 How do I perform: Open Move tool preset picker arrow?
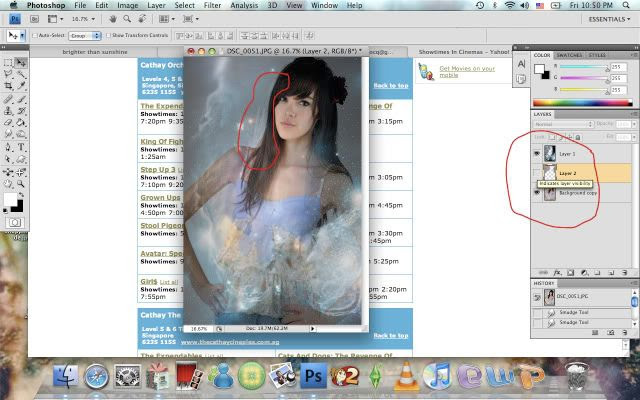click(x=22, y=36)
